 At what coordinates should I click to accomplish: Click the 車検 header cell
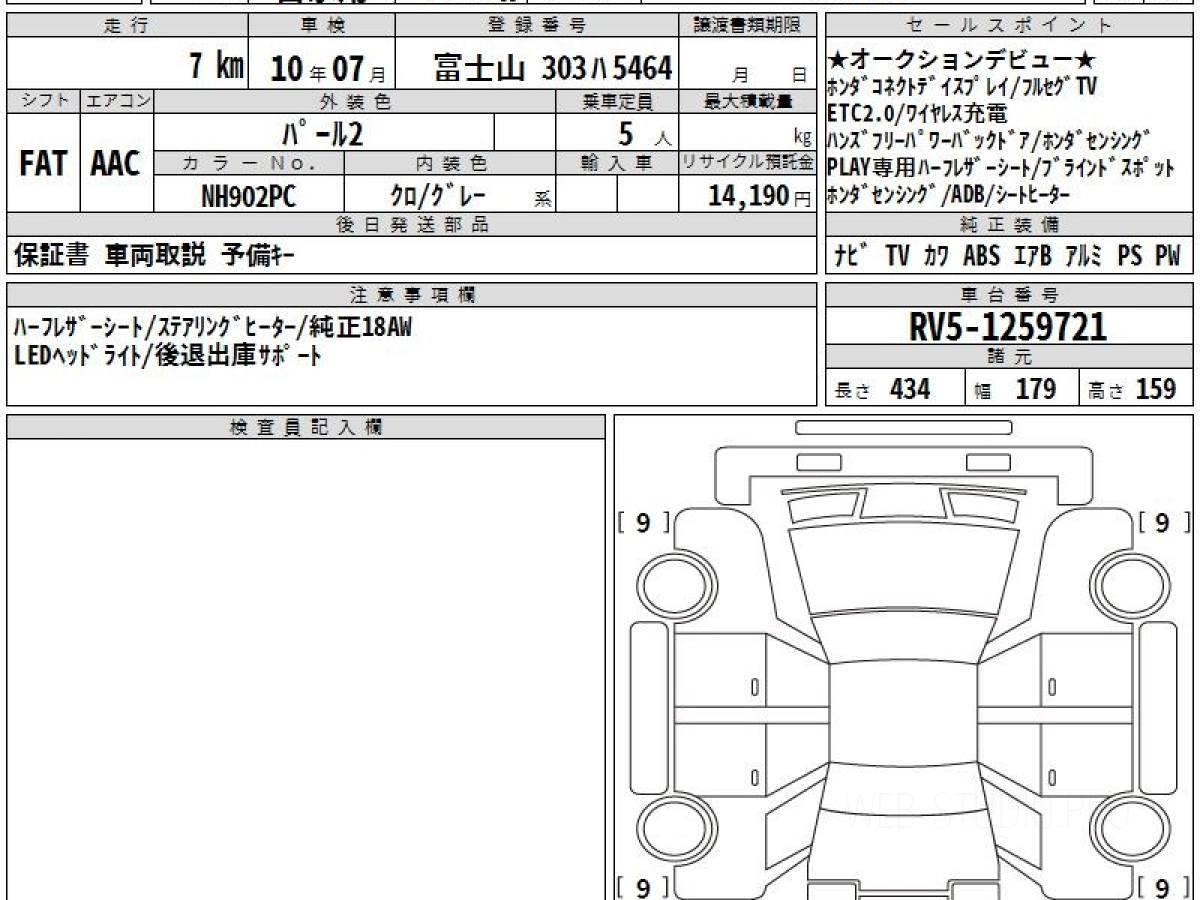point(323,26)
